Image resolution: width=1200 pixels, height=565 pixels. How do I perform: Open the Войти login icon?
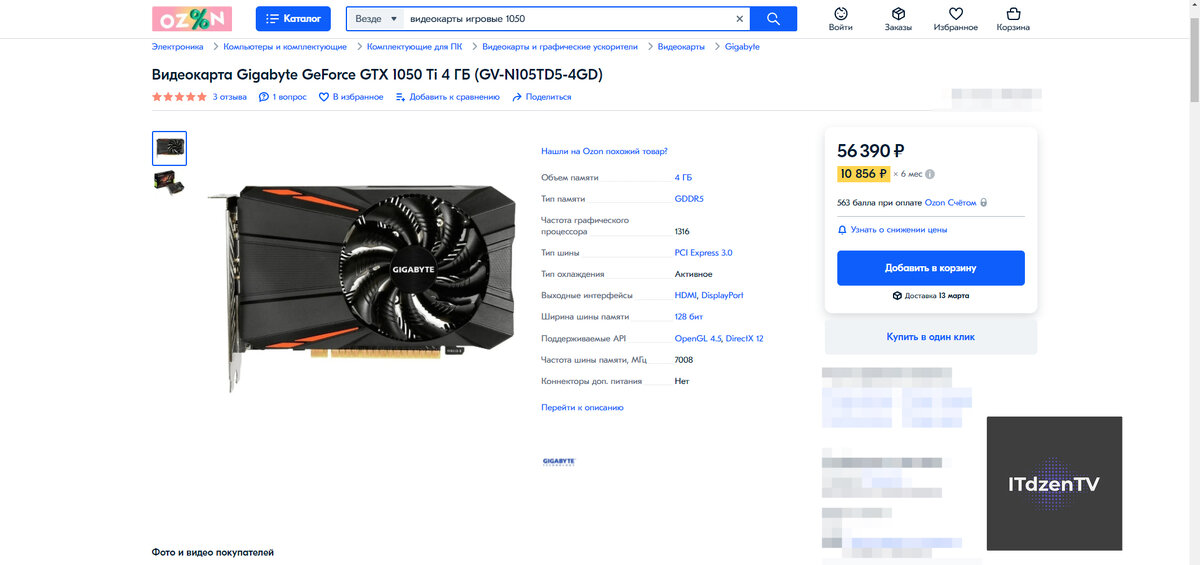pos(841,14)
